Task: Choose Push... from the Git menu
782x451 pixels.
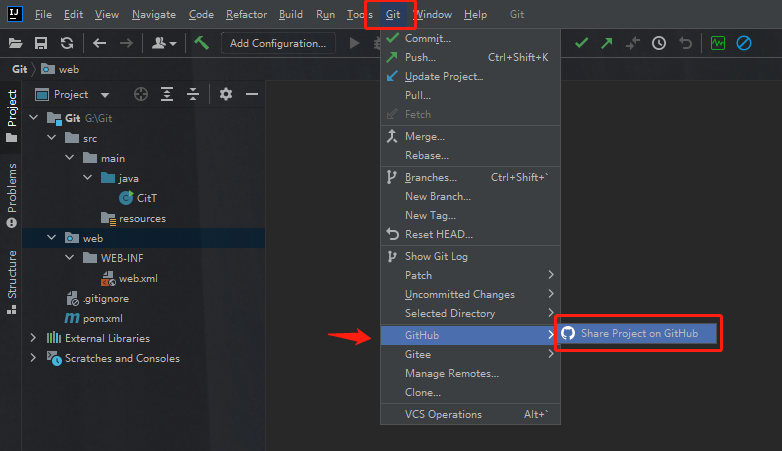Action: (470, 57)
